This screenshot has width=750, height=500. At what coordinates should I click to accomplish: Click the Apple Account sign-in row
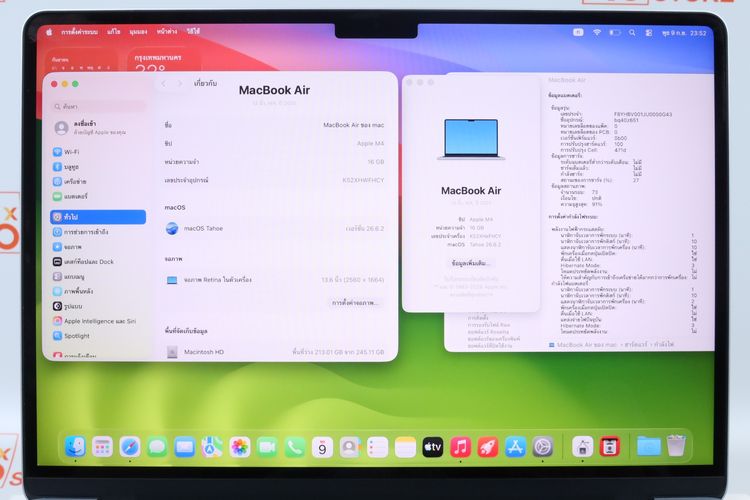(98, 127)
